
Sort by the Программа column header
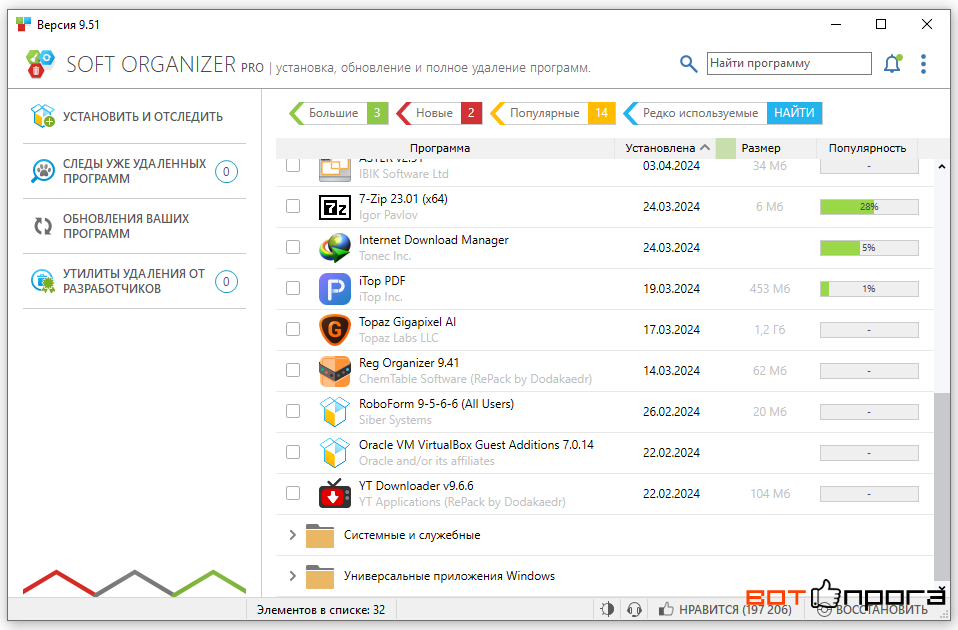coord(440,148)
